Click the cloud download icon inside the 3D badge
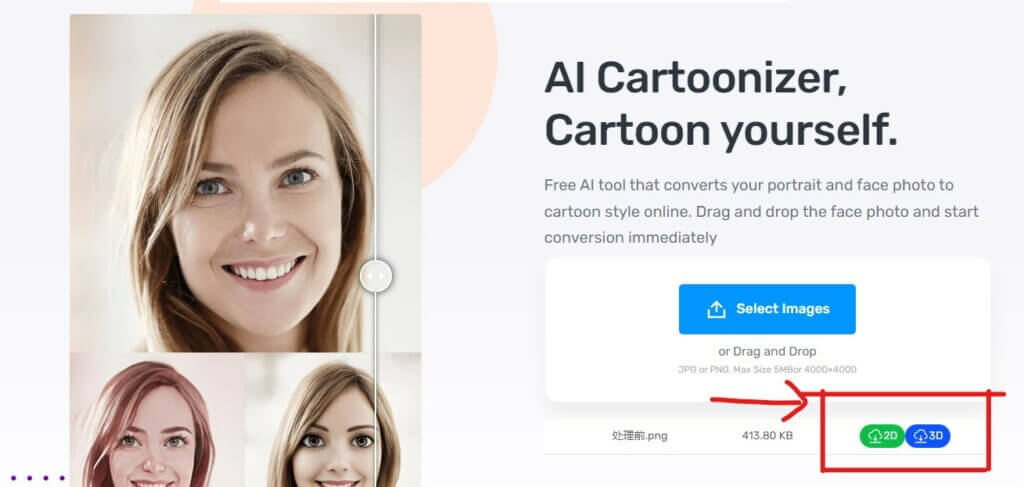The height and width of the screenshot is (487, 1024). (x=920, y=435)
